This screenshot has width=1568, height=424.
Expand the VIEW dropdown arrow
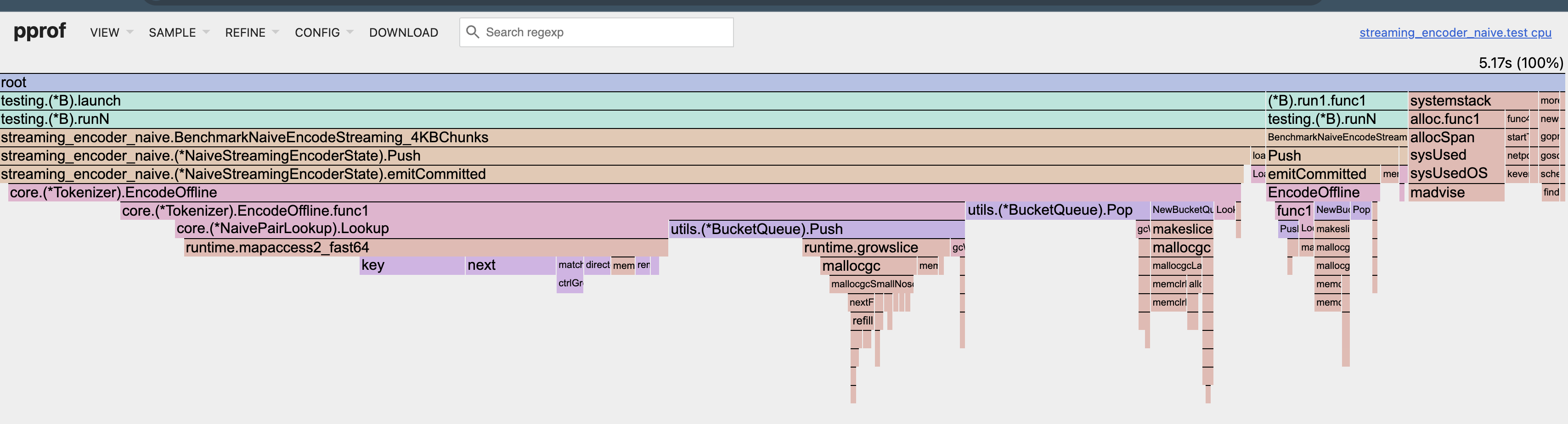pyautogui.click(x=130, y=32)
